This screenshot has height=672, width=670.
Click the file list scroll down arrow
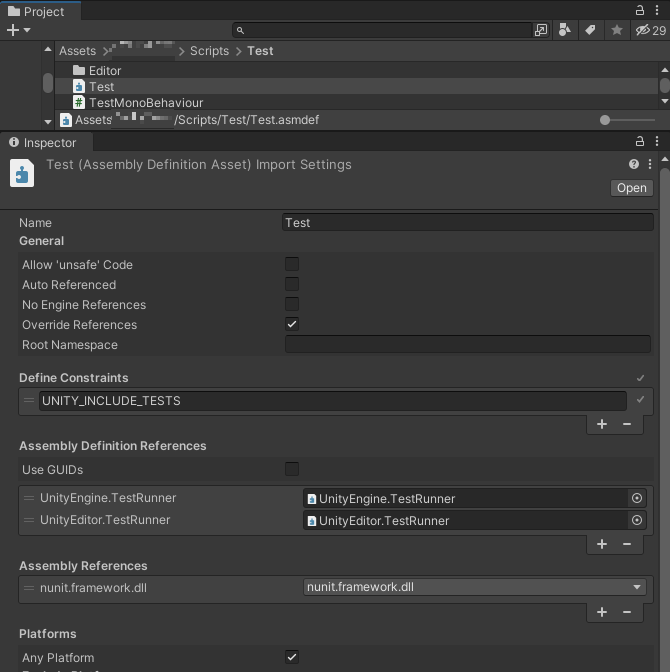665,101
